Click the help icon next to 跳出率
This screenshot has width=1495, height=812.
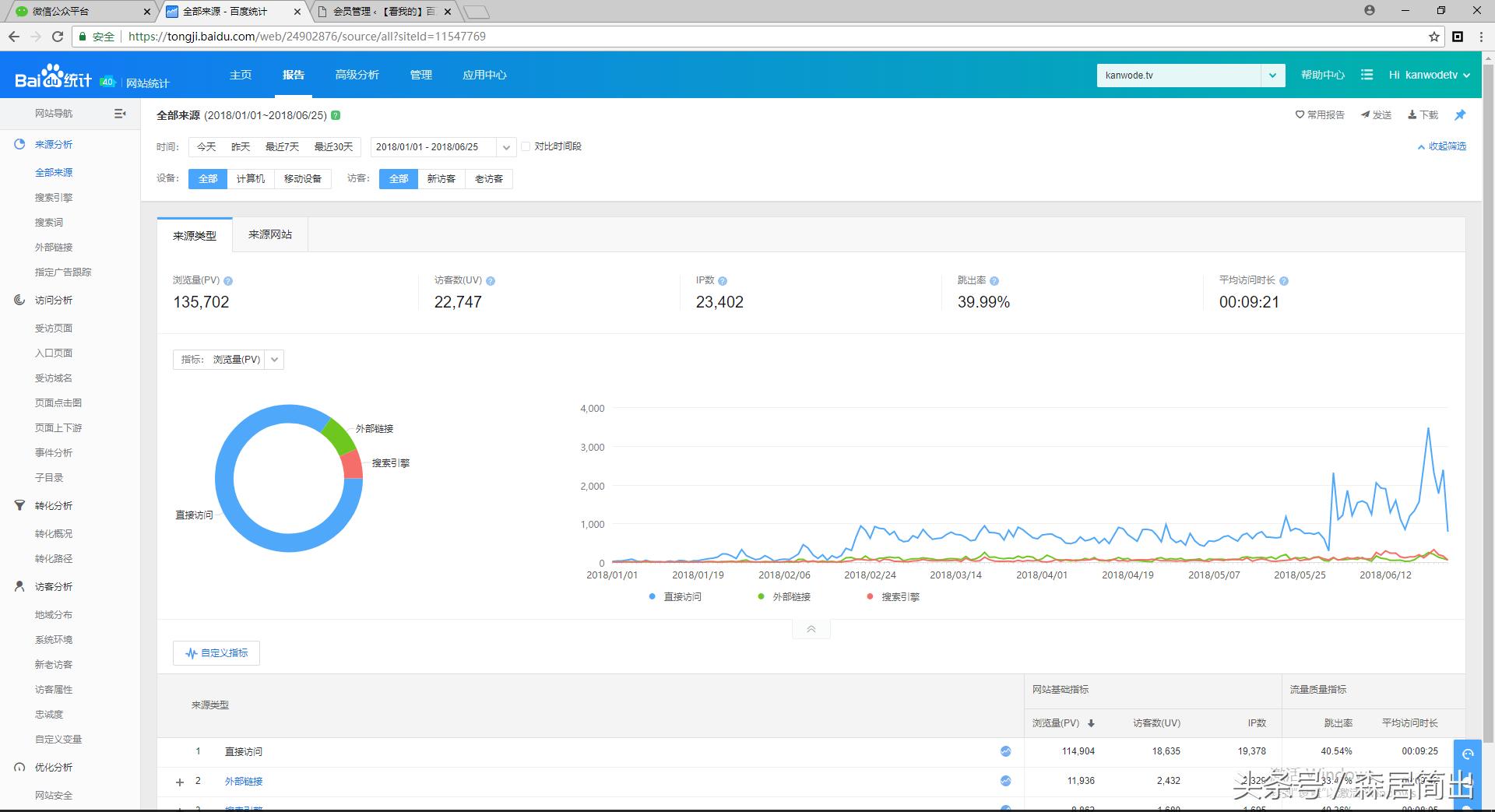994,281
